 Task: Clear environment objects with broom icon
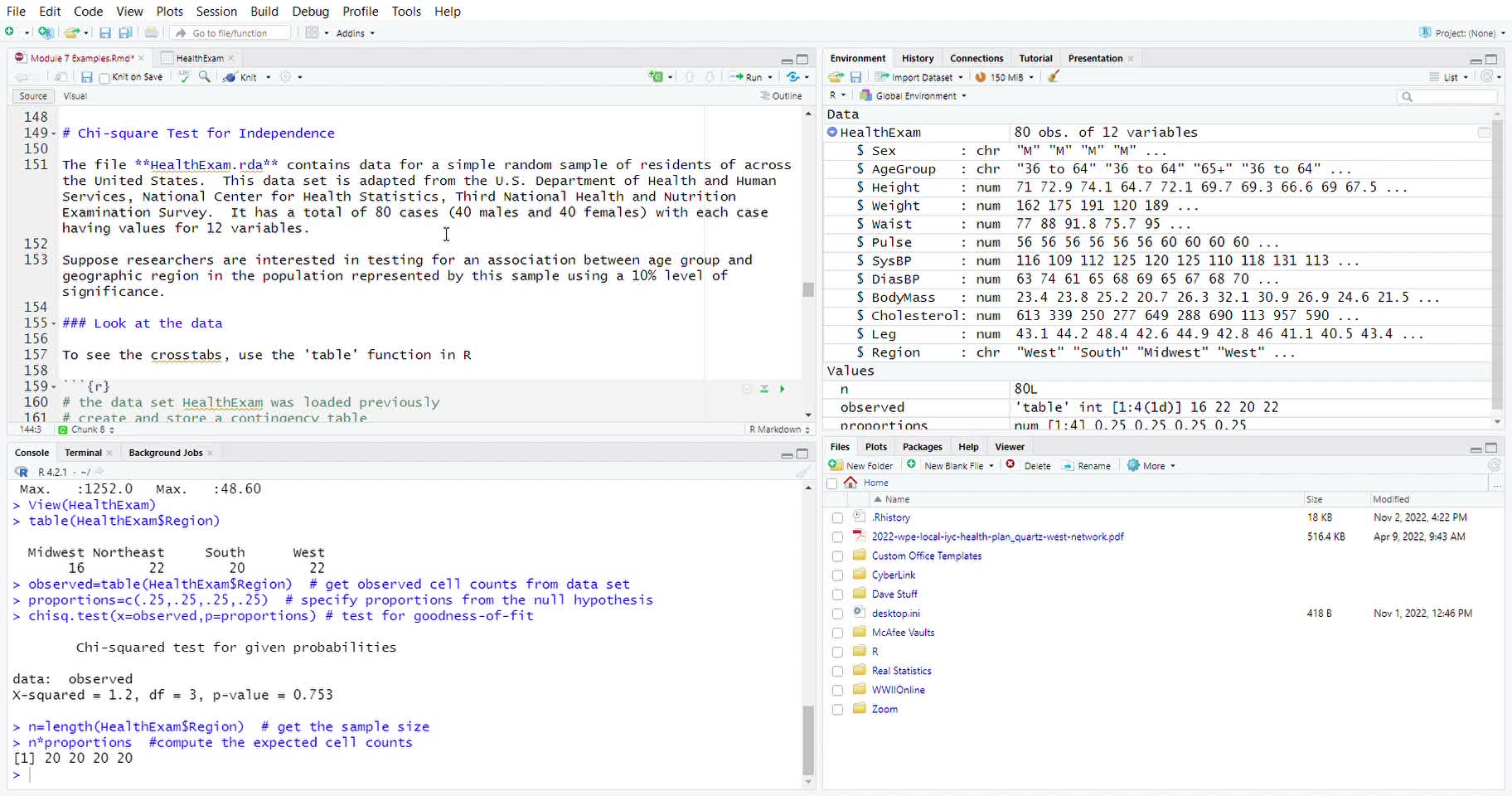click(1054, 76)
